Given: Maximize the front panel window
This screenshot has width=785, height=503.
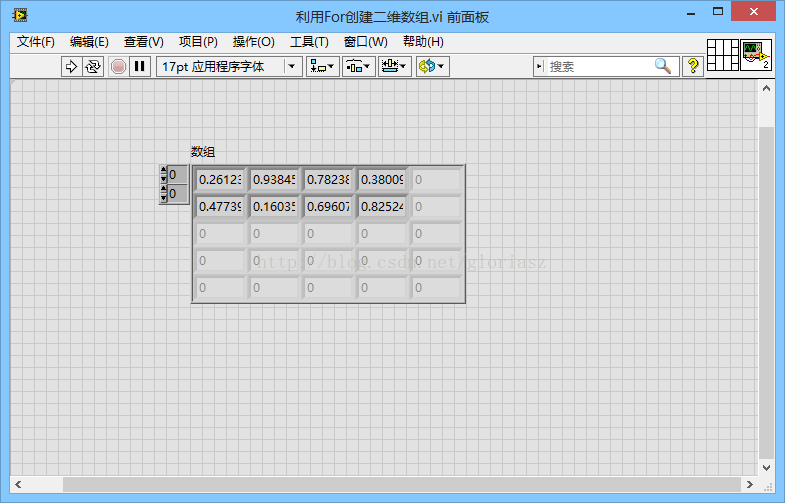Looking at the screenshot, I should (718, 12).
